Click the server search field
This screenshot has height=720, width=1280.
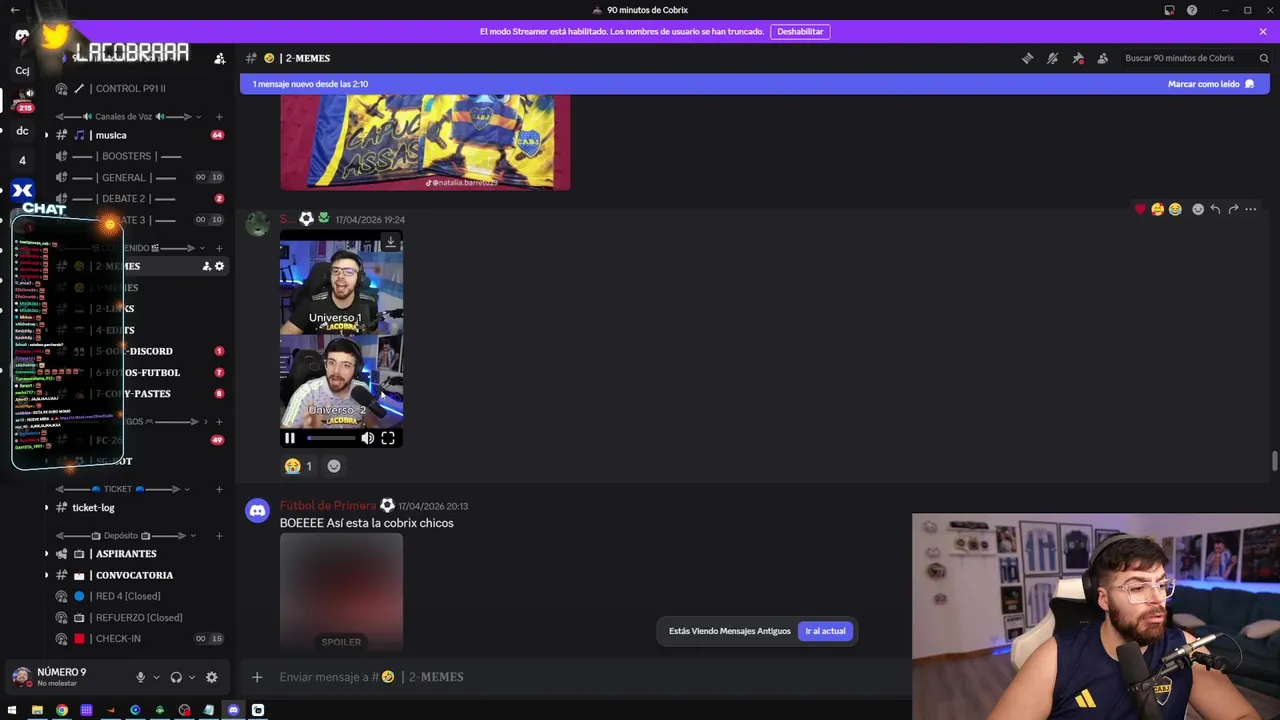coord(1196,58)
